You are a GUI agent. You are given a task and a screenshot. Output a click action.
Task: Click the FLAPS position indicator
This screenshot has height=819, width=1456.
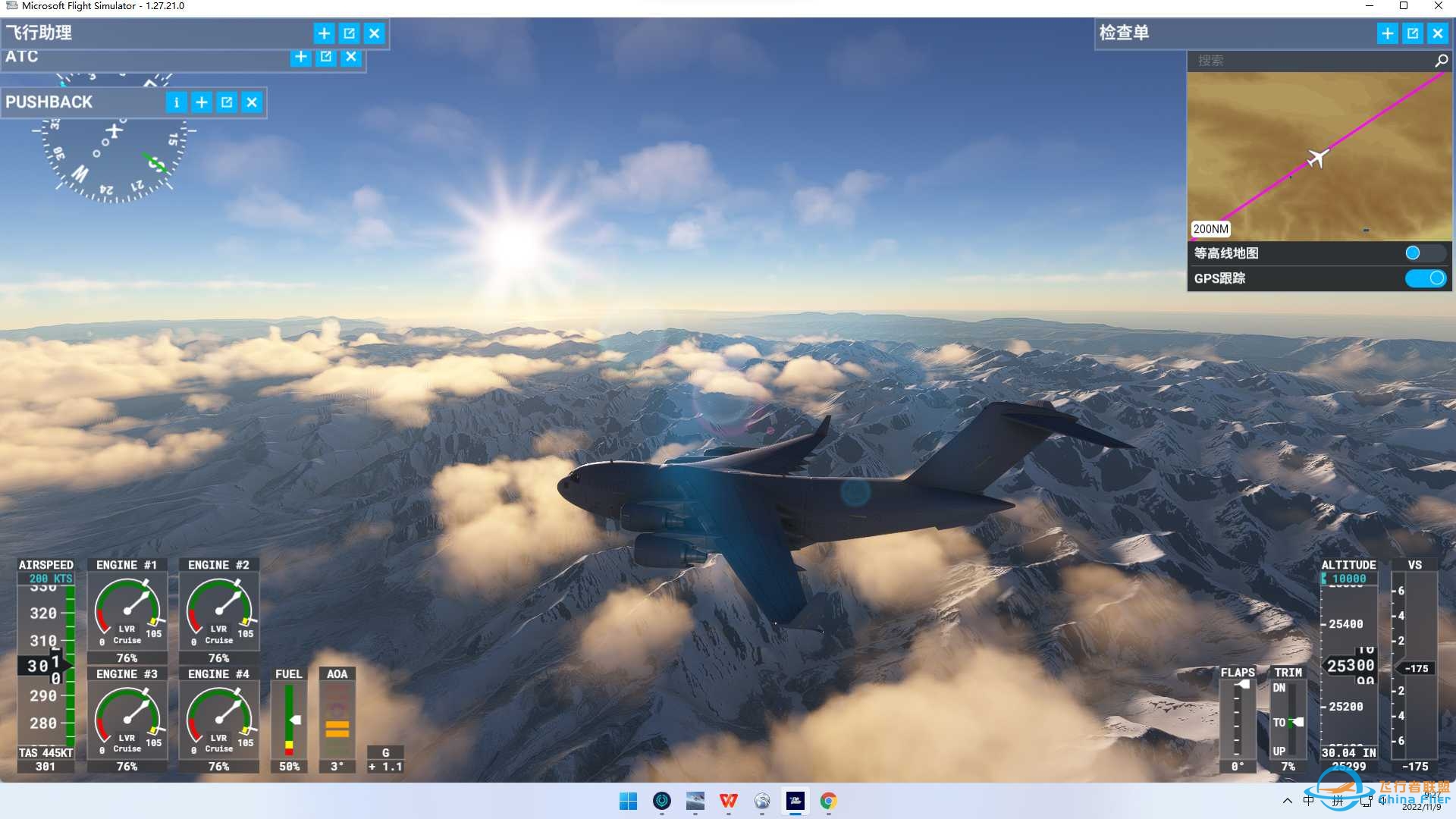click(1238, 720)
